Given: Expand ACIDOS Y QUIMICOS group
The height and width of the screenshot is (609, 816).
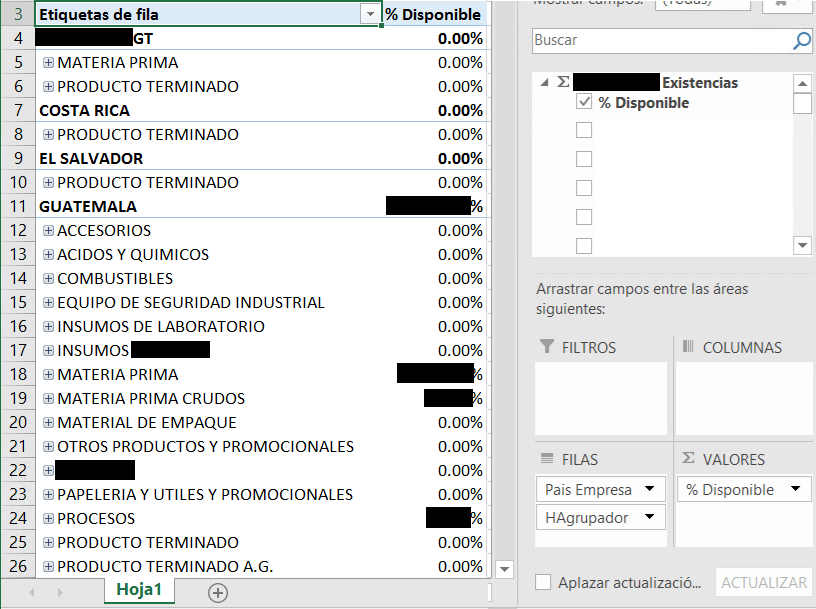Looking at the screenshot, I should 48,254.
